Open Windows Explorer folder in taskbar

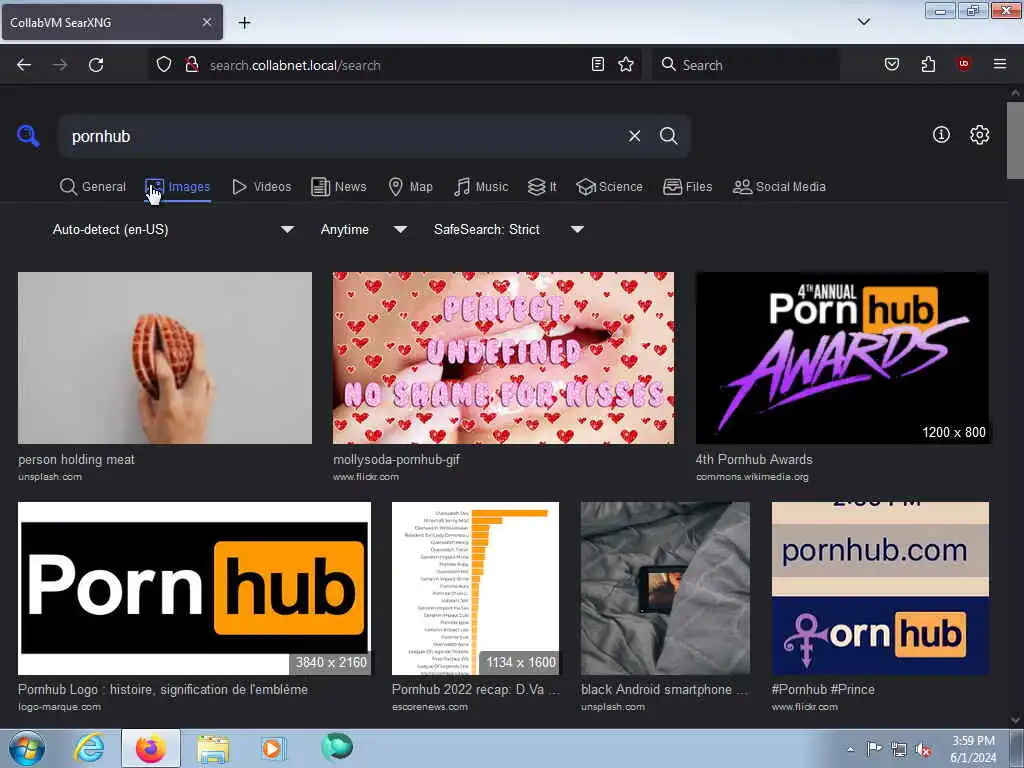point(213,750)
